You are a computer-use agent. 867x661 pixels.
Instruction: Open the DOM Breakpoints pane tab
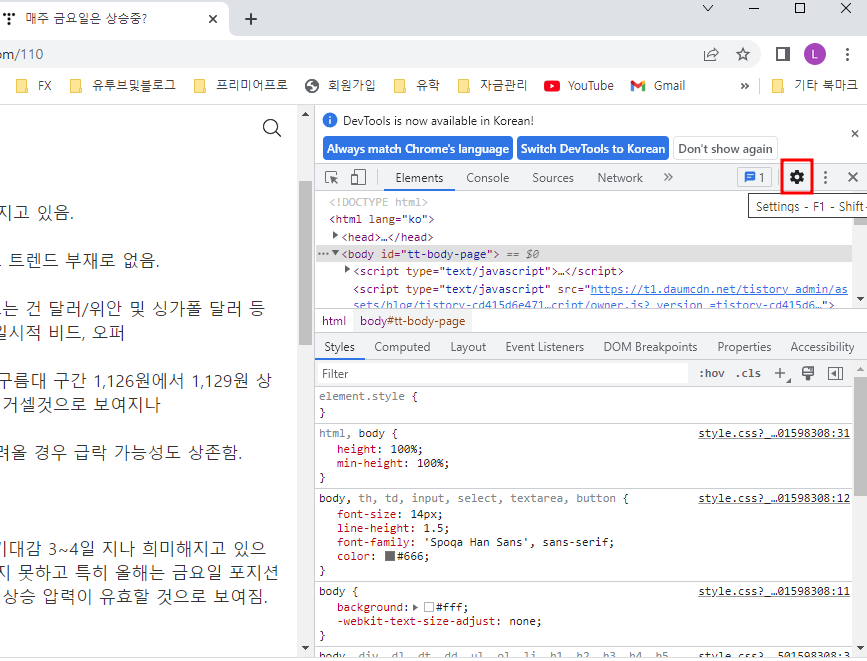point(650,347)
